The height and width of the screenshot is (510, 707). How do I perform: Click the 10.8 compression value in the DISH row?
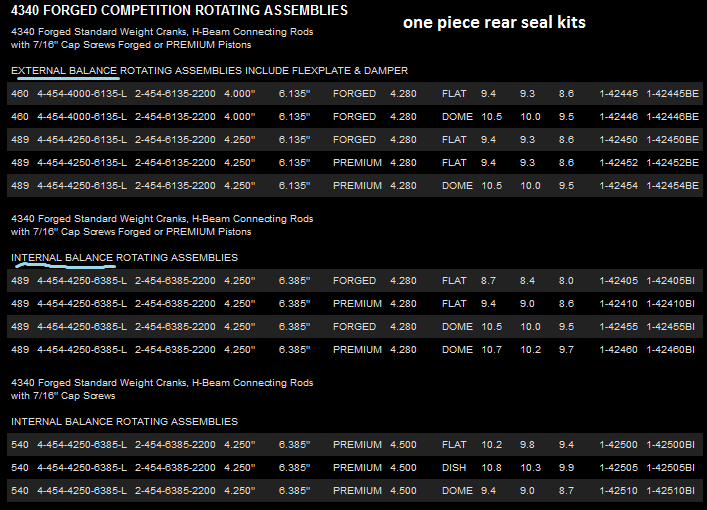click(x=492, y=468)
